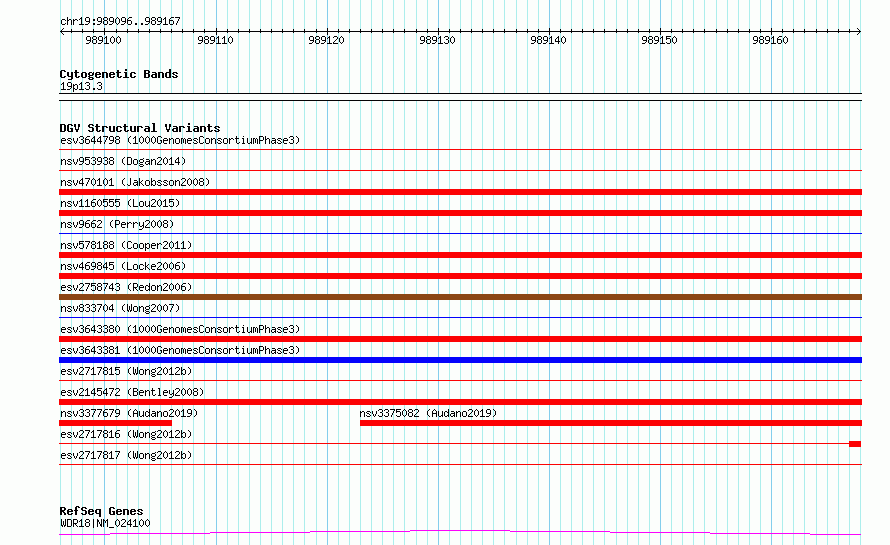This screenshot has width=890, height=545.
Task: Select nsv469845 (Locke2006) variant label
Action: pyautogui.click(x=123, y=266)
